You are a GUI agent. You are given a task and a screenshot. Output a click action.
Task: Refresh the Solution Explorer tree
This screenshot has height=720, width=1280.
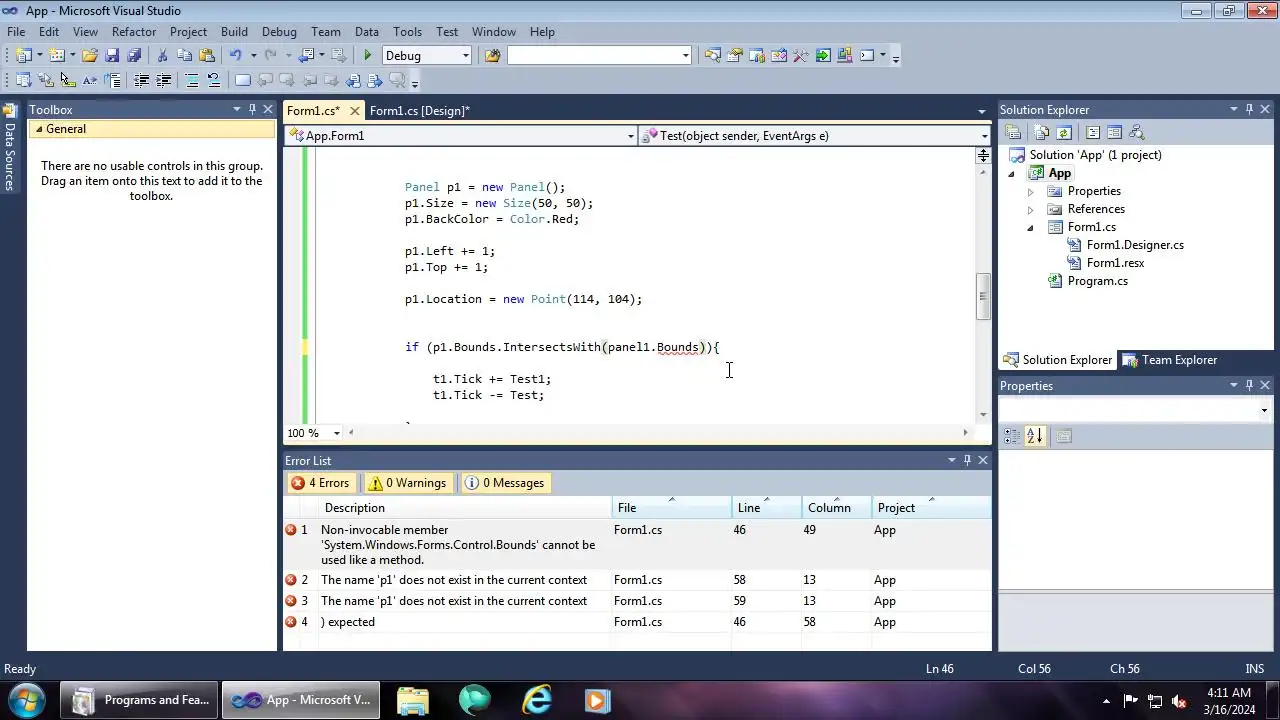point(1064,133)
